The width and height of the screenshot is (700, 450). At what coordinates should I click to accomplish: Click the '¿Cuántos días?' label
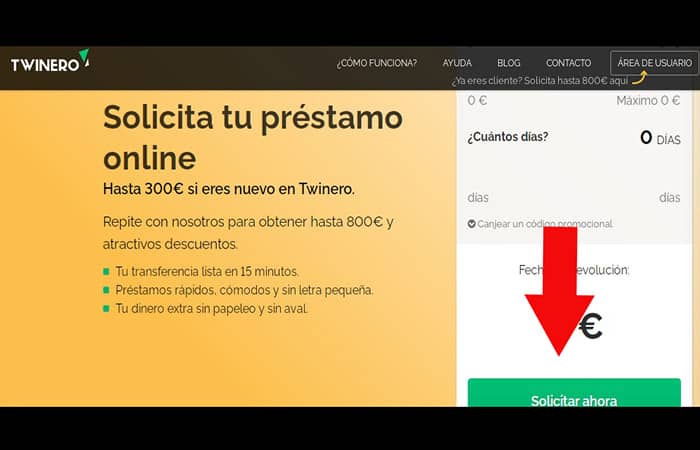point(508,137)
